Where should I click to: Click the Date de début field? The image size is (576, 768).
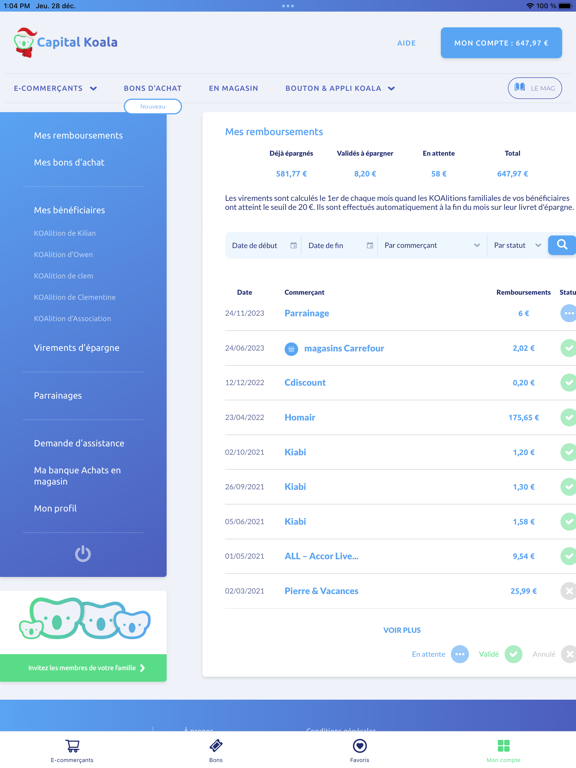point(264,245)
